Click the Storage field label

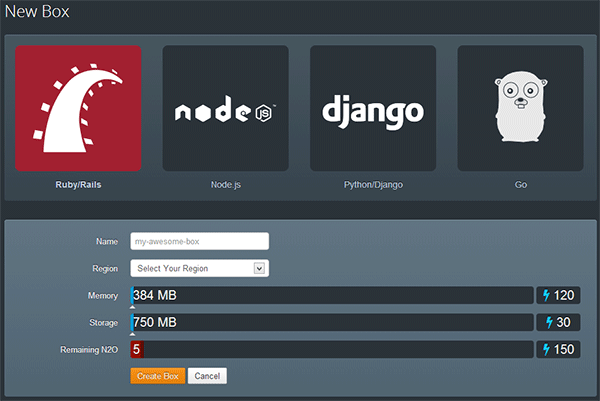[103, 323]
